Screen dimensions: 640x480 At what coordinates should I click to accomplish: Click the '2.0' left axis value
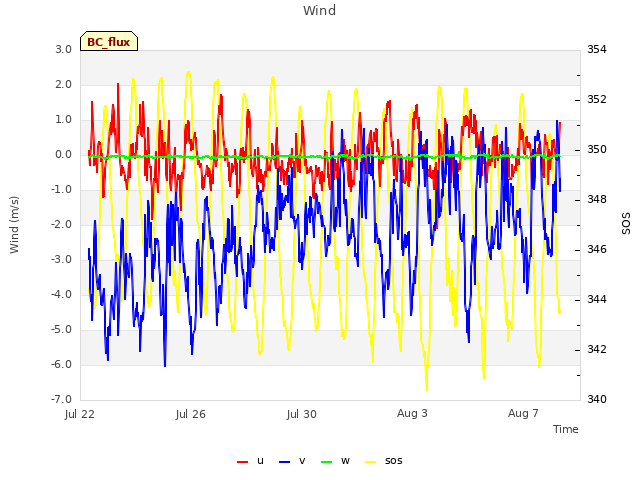64,84
